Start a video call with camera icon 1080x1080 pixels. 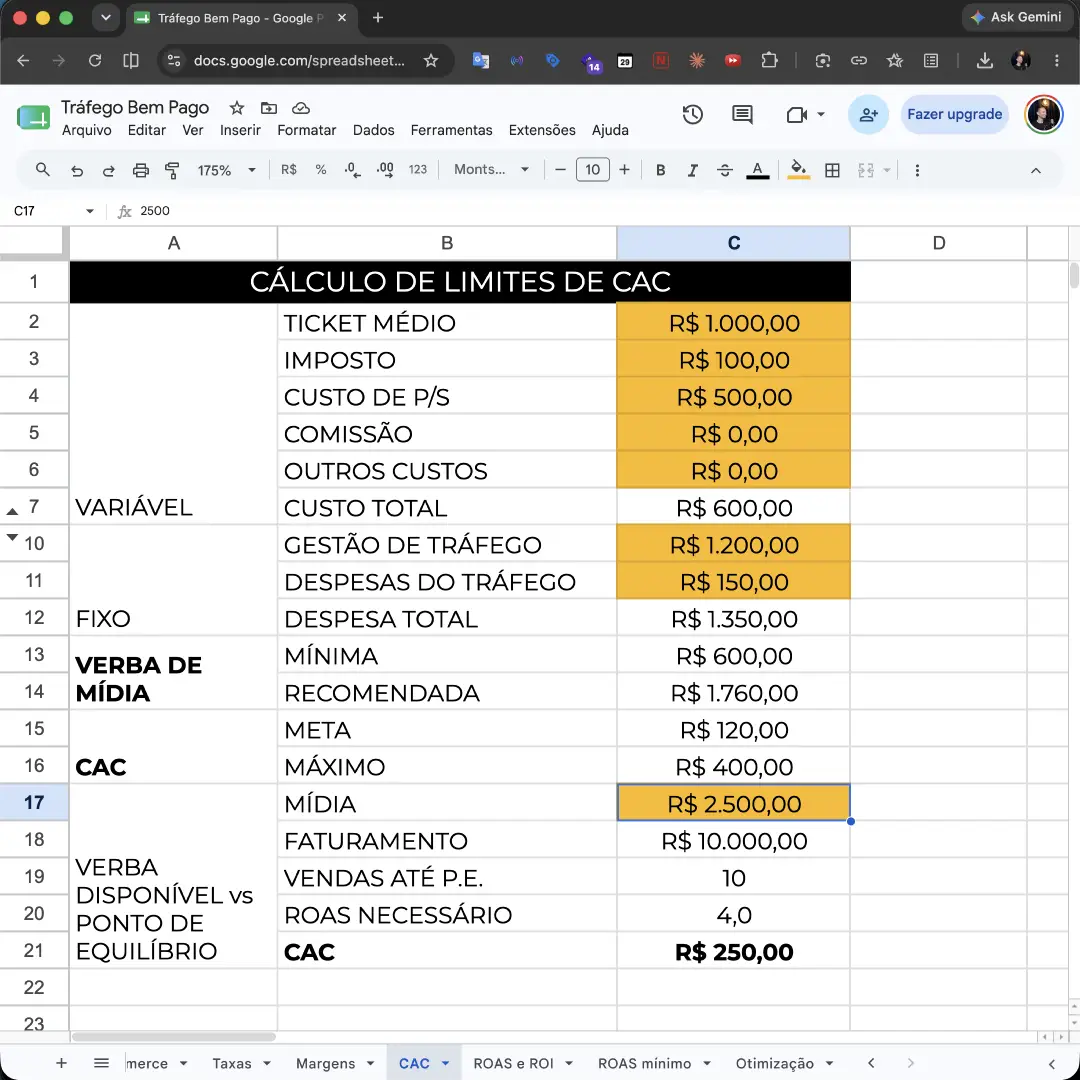[797, 114]
